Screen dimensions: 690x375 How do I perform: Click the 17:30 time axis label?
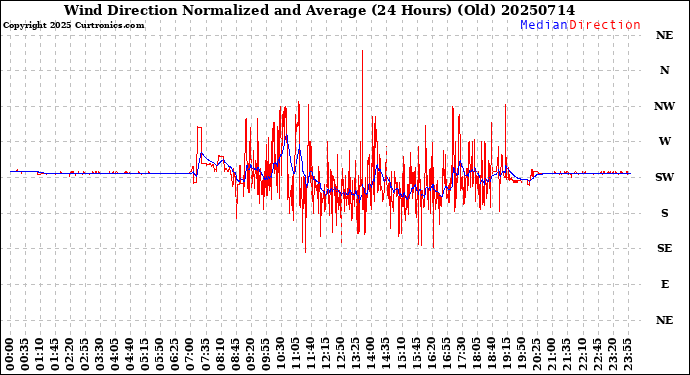click(461, 354)
